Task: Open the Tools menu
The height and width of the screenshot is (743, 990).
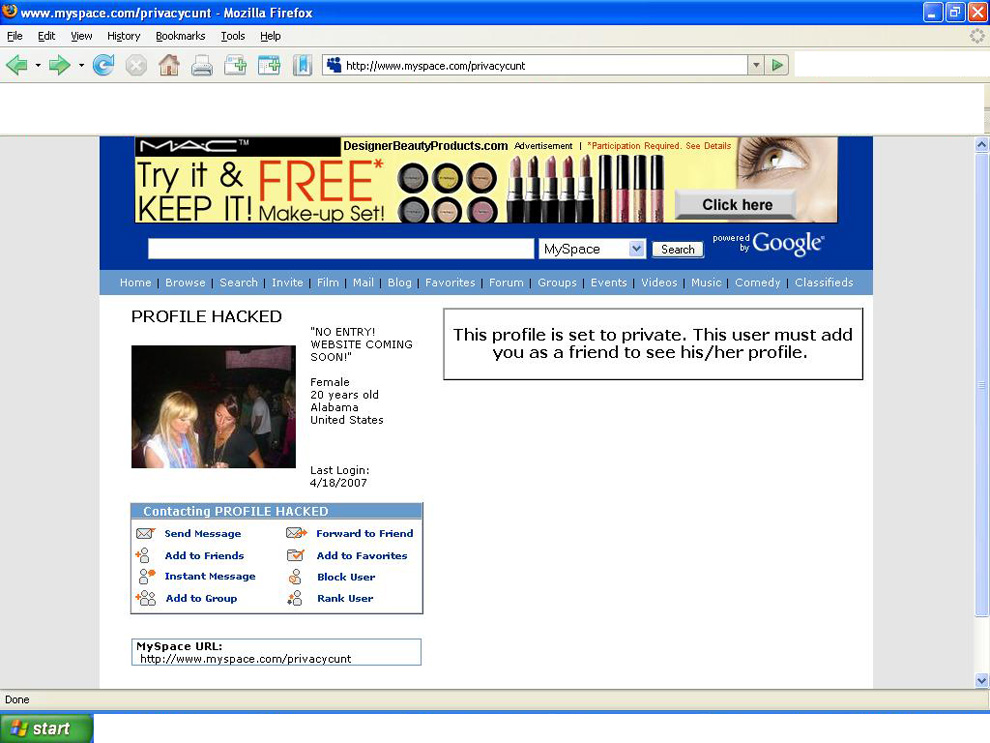Action: coord(233,36)
